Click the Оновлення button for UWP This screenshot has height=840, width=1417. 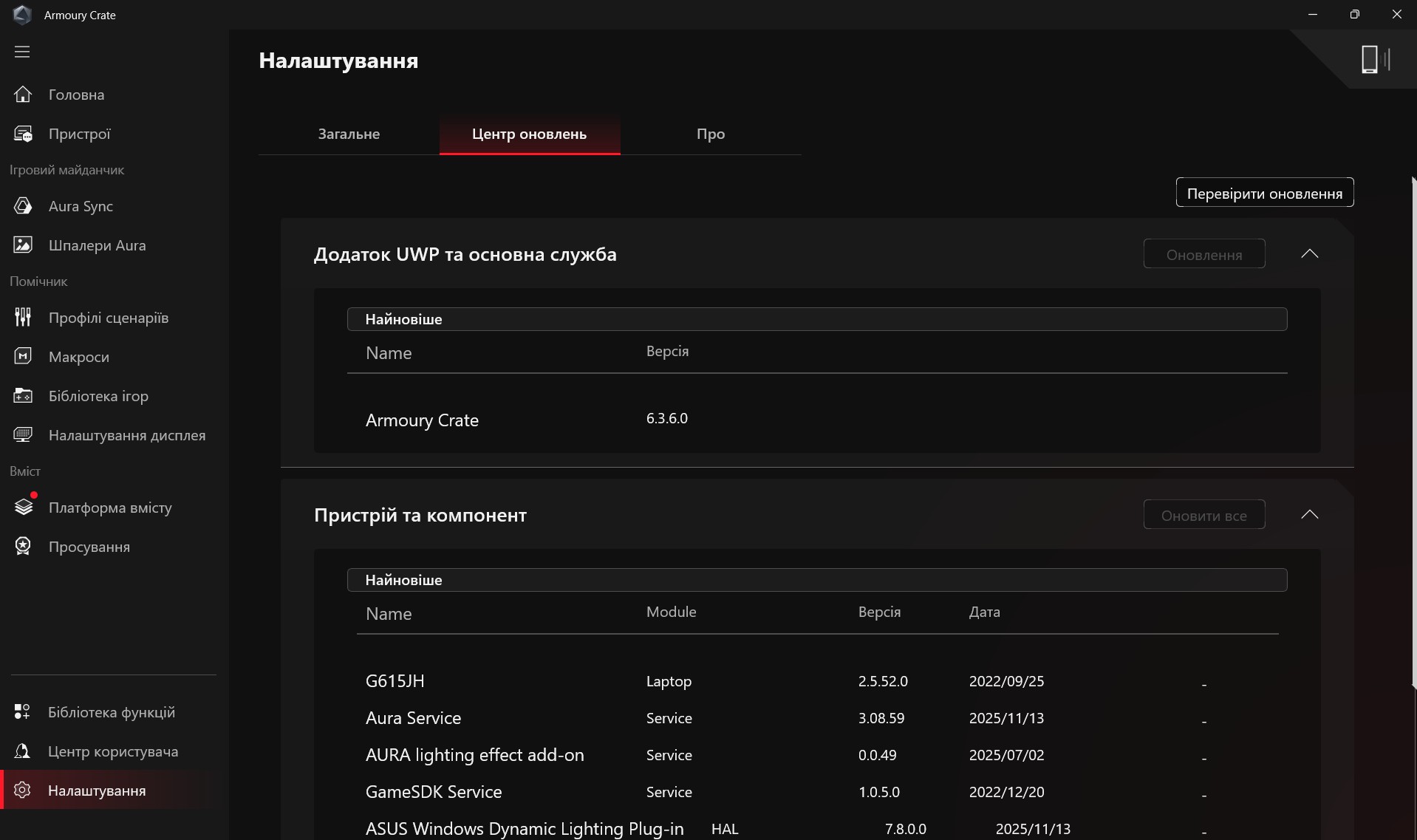click(x=1203, y=255)
